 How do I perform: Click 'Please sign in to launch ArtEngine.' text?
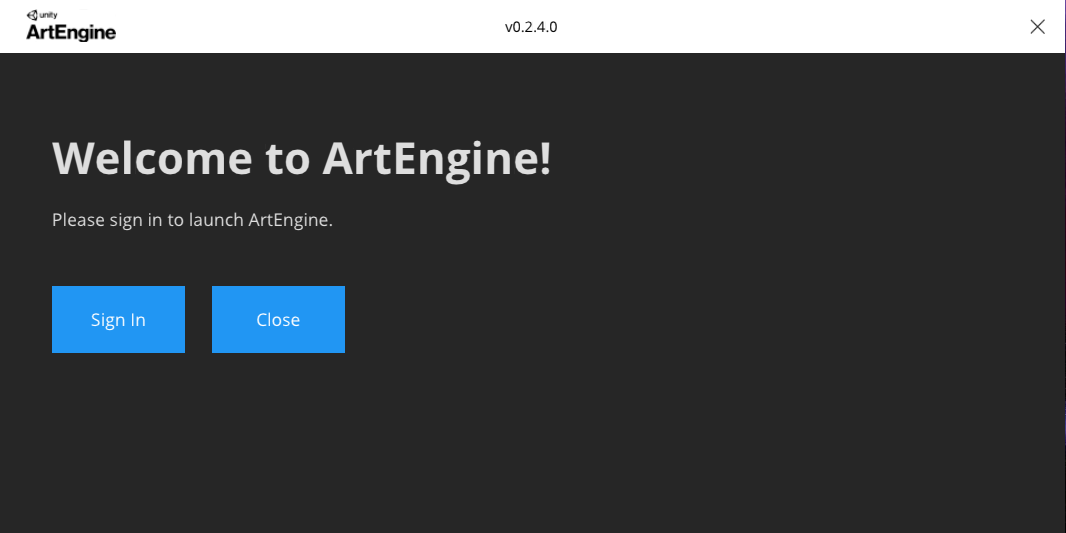(192, 220)
